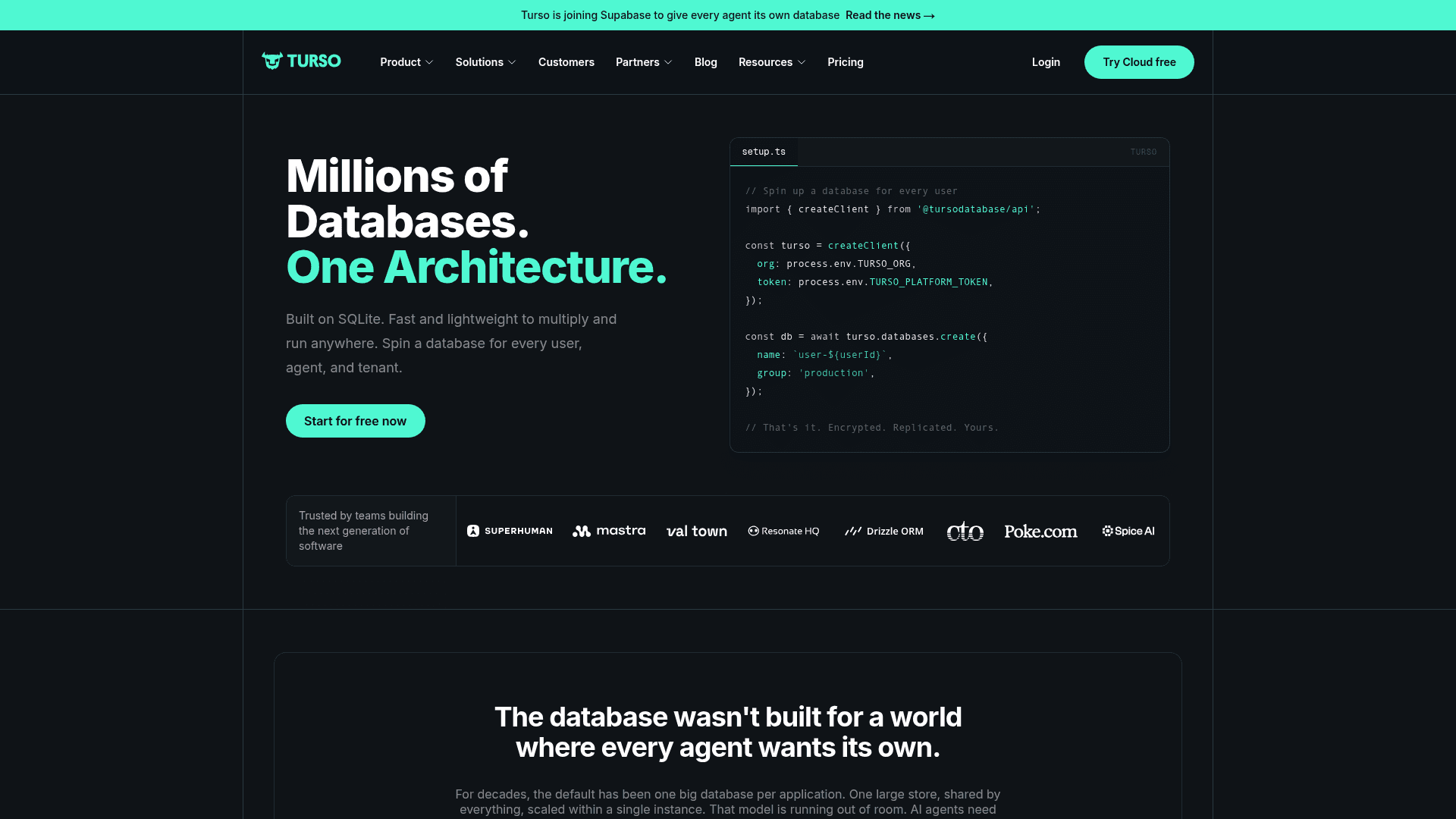Click the Built on SQLite paragraph
The width and height of the screenshot is (1456, 819).
(x=451, y=344)
